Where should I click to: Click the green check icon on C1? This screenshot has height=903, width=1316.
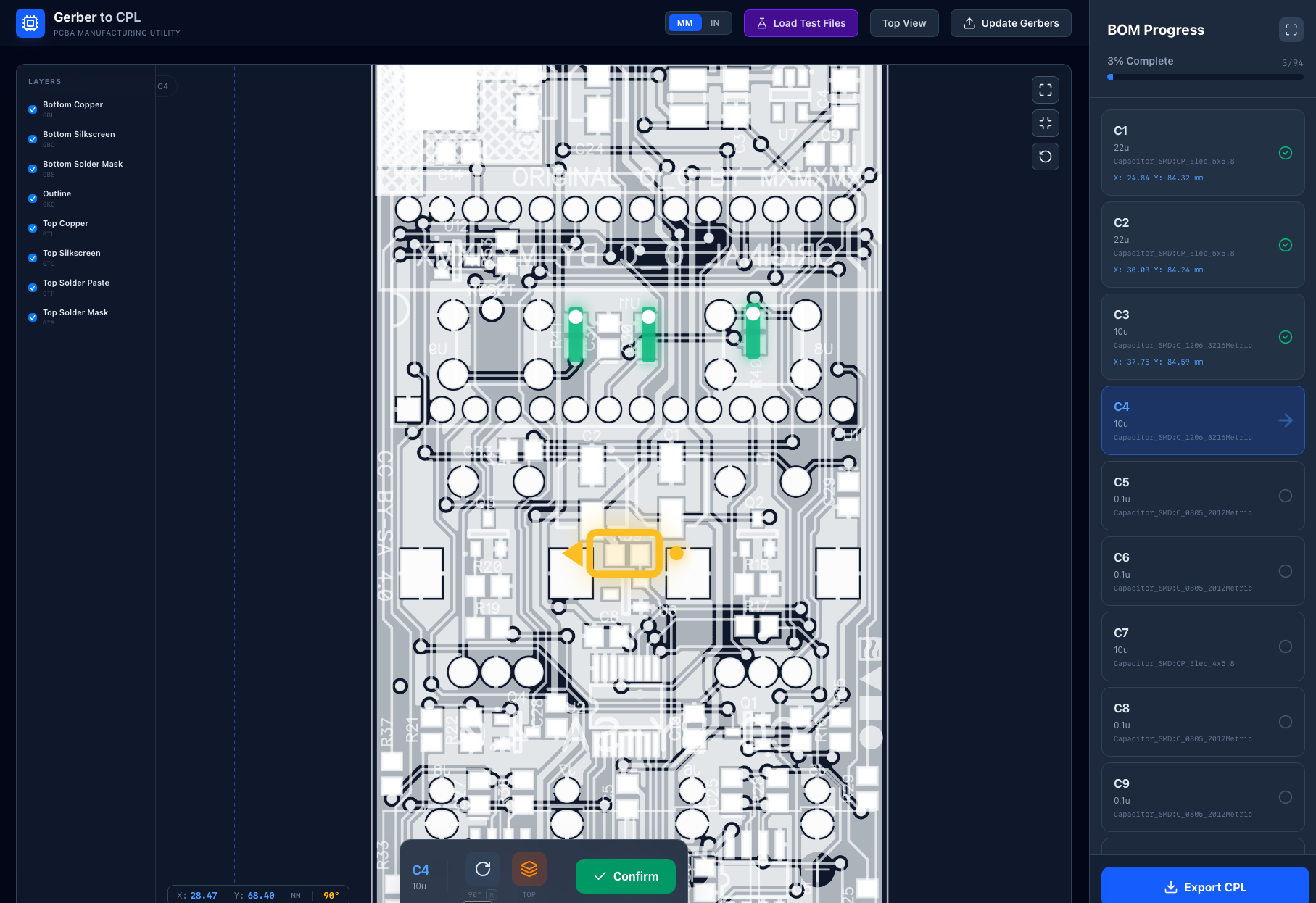coord(1285,153)
